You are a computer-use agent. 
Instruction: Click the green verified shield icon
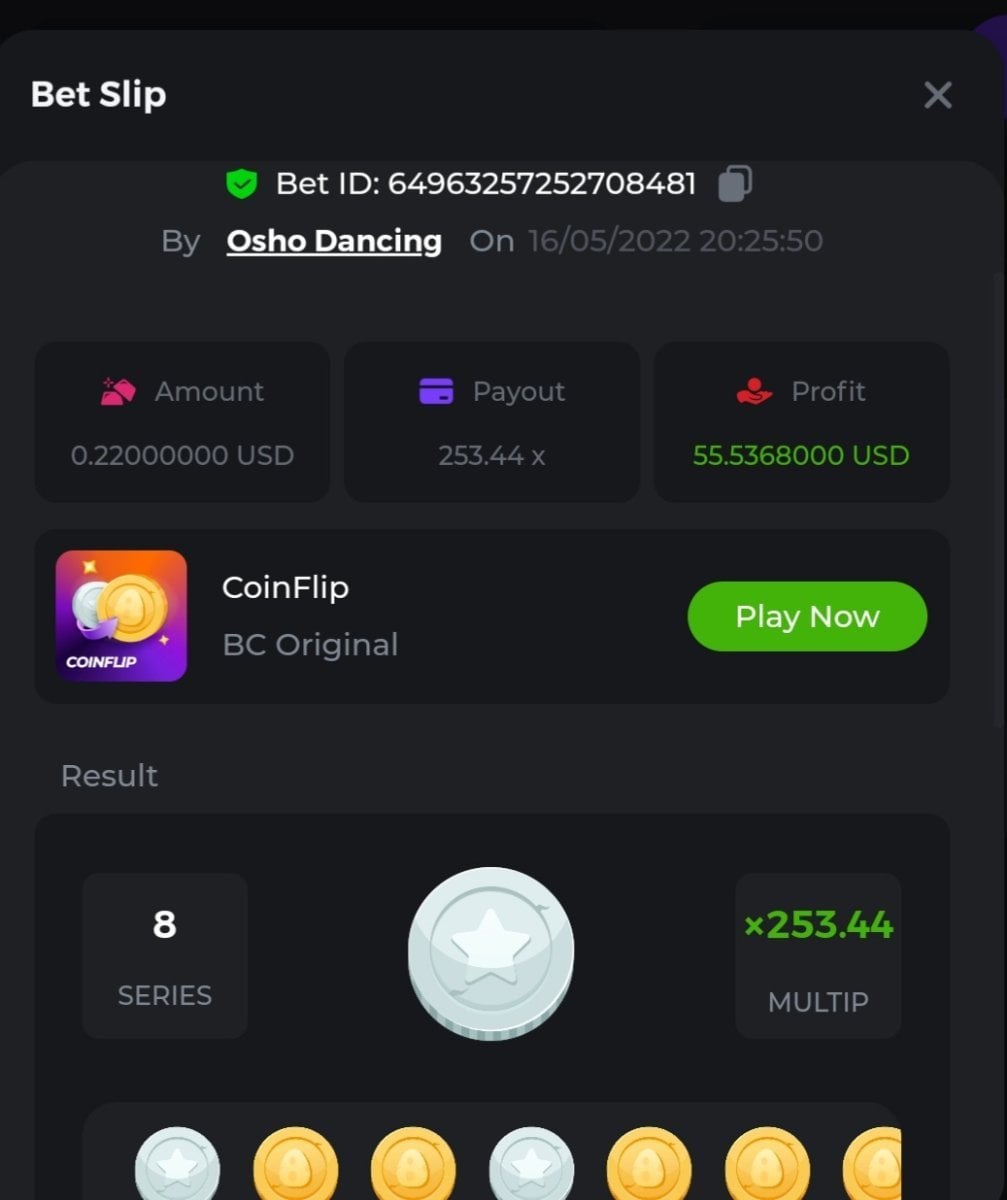[241, 184]
